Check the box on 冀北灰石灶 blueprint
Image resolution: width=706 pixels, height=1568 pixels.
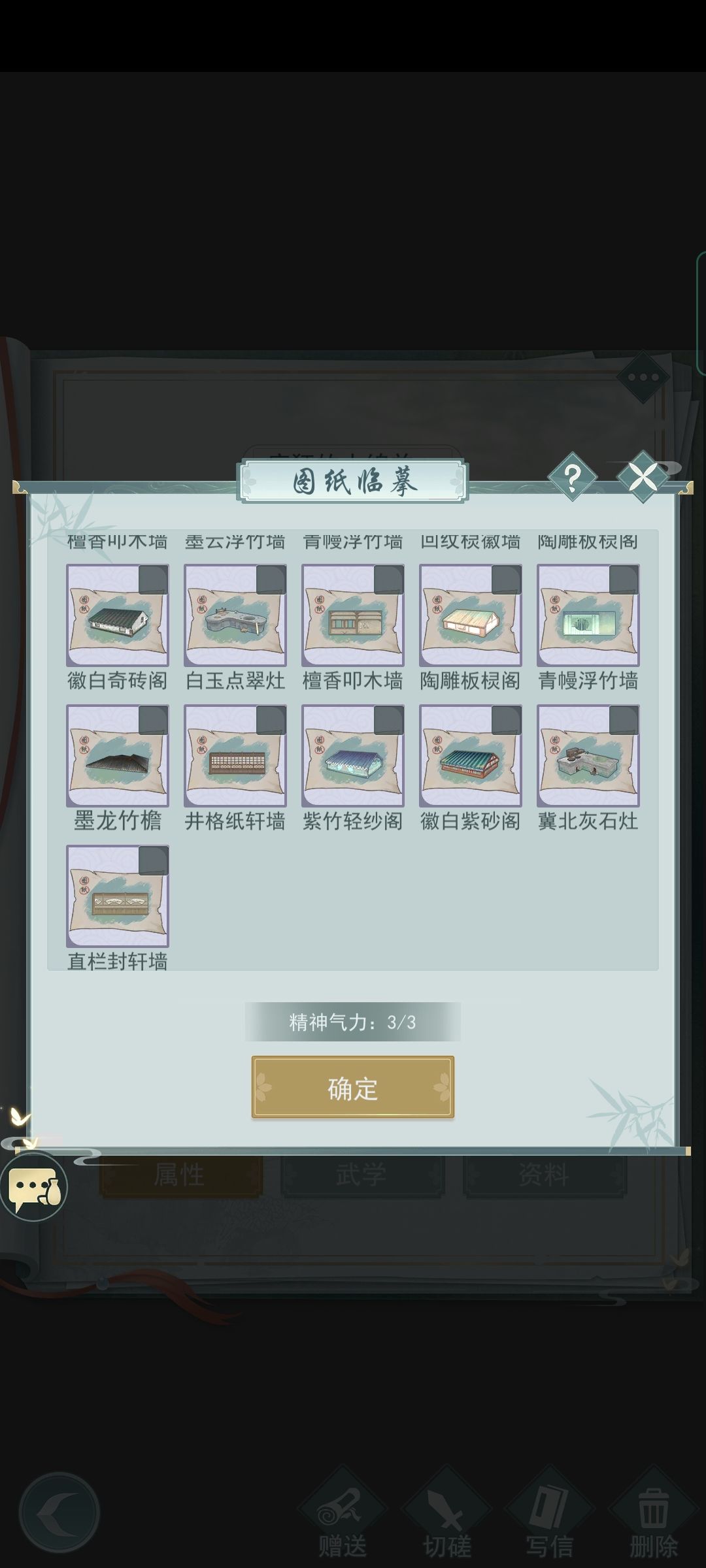[x=624, y=721]
